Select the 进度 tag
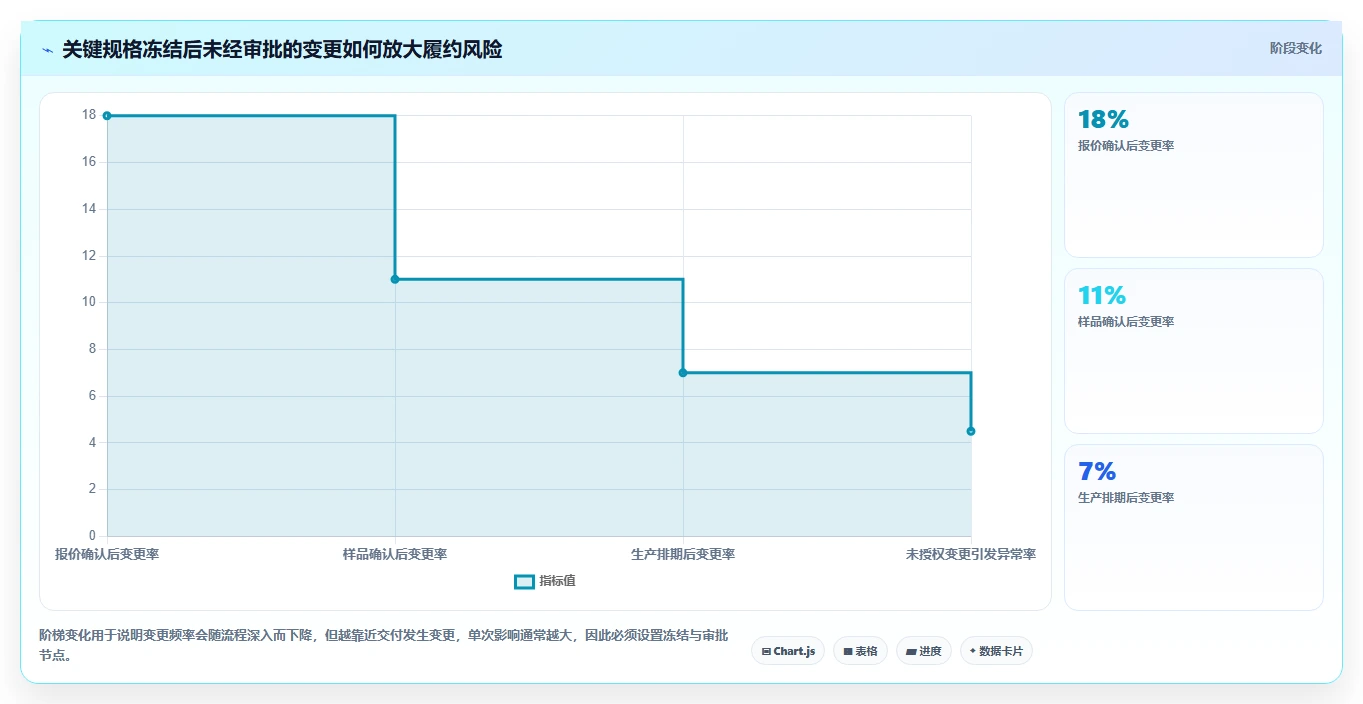 924,651
